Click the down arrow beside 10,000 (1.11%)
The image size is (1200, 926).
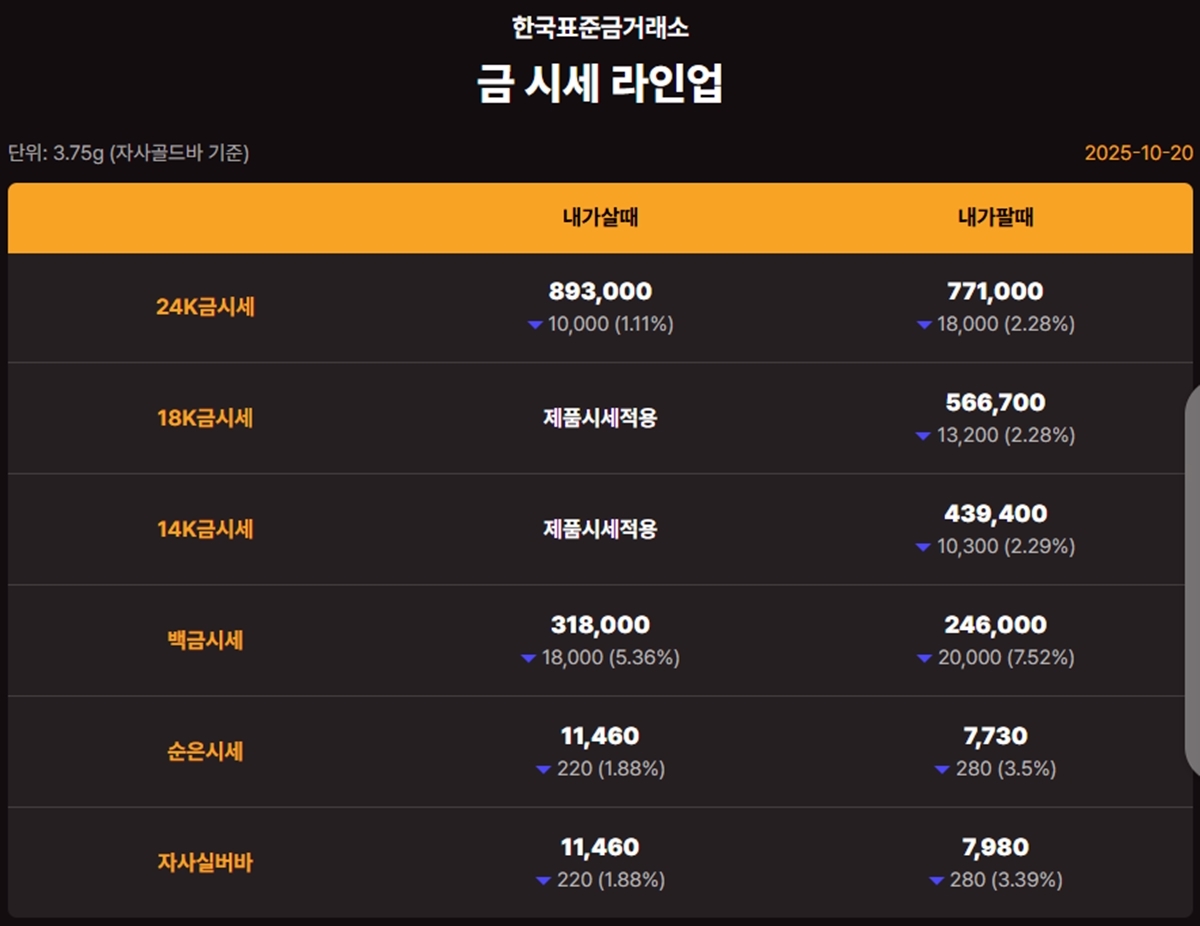tap(535, 325)
